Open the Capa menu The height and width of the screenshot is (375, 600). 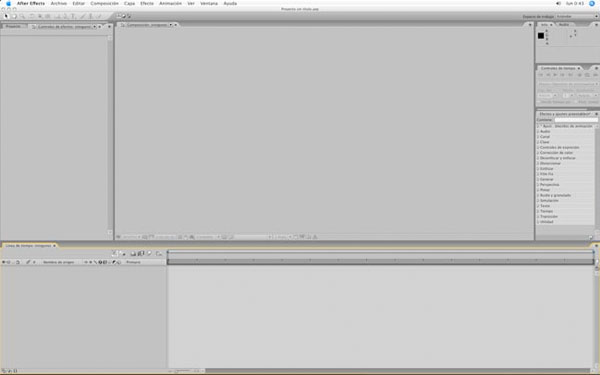coord(129,3)
